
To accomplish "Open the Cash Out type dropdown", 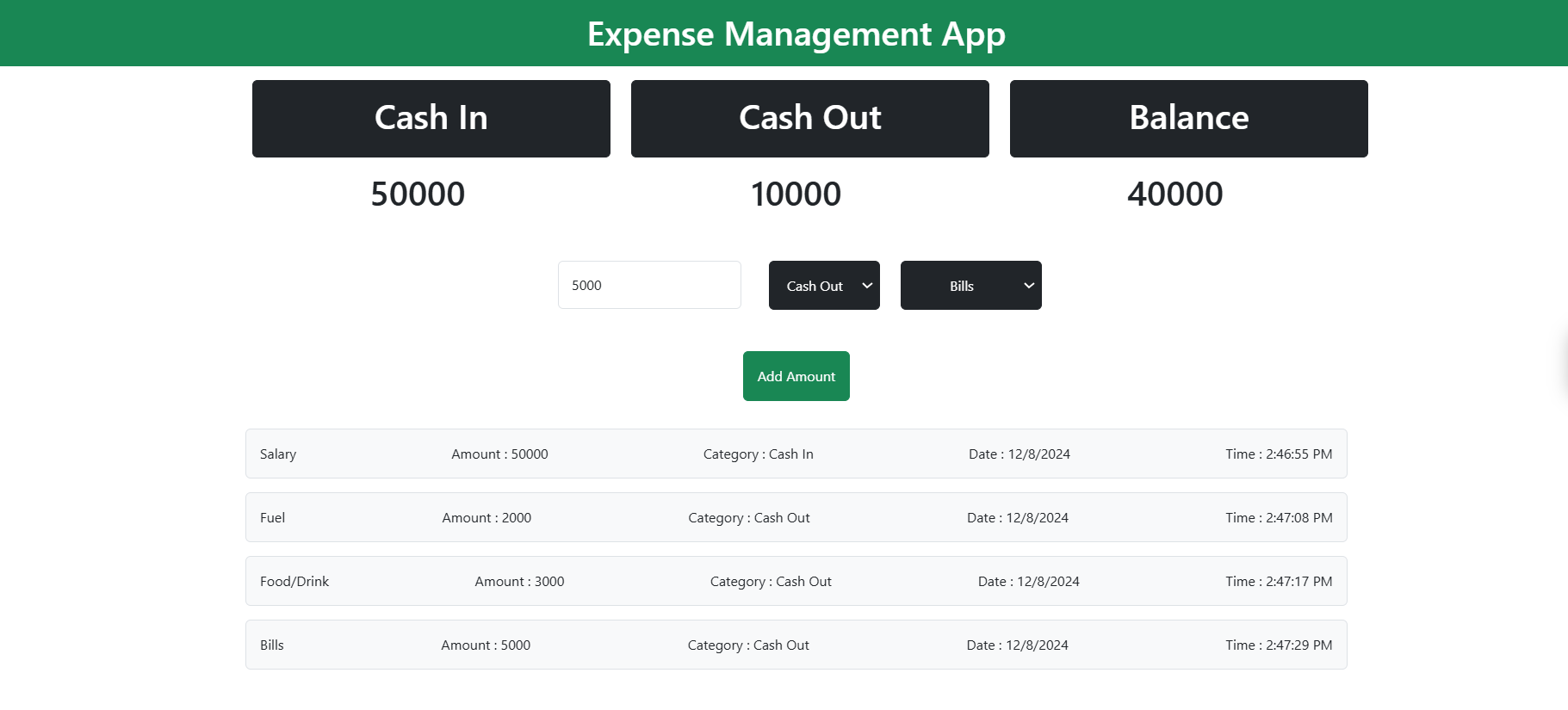I will (x=824, y=286).
